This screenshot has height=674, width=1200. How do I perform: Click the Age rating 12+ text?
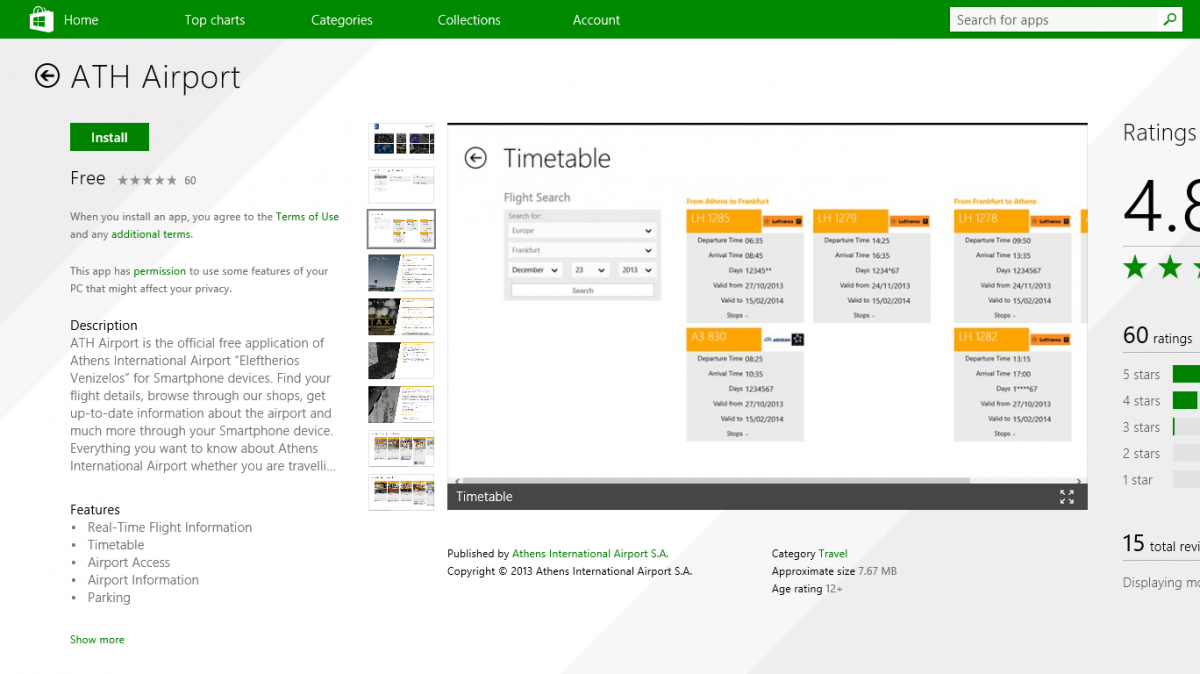(x=807, y=589)
